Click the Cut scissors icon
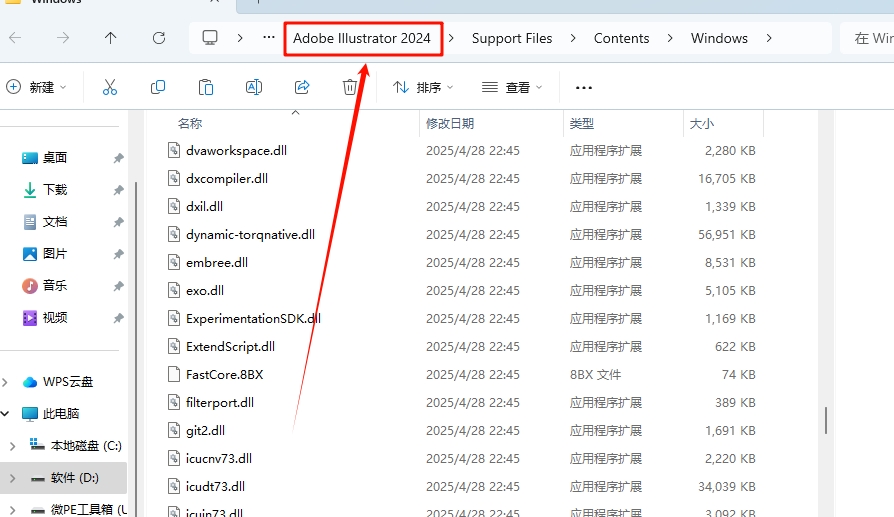The height and width of the screenshot is (517, 894). click(109, 87)
